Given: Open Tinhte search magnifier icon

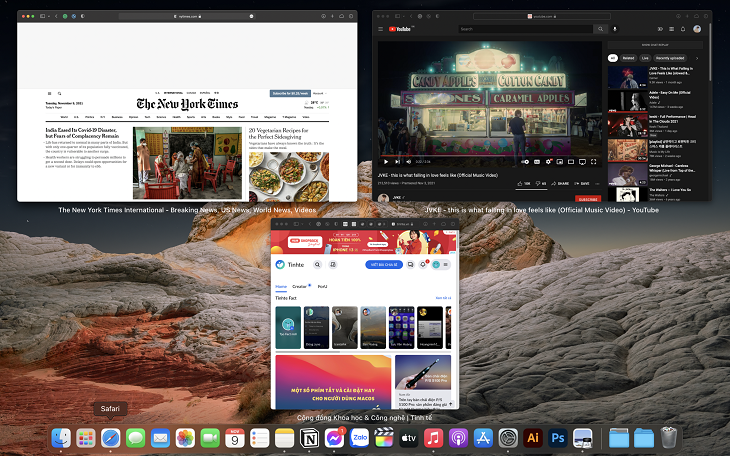Looking at the screenshot, I should [x=318, y=265].
